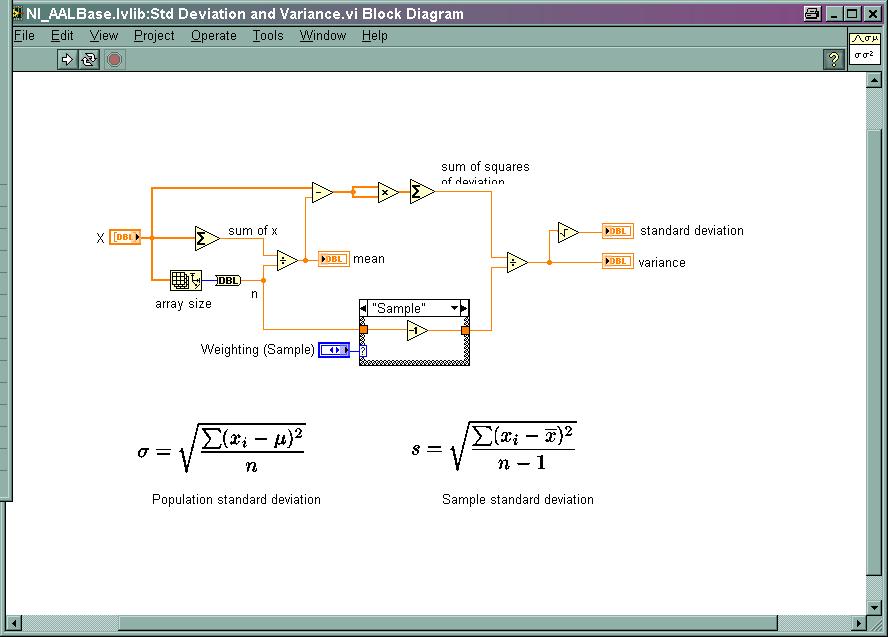Click the "variance" indicator label
Viewport: 888px width, 637px height.
pos(662,263)
